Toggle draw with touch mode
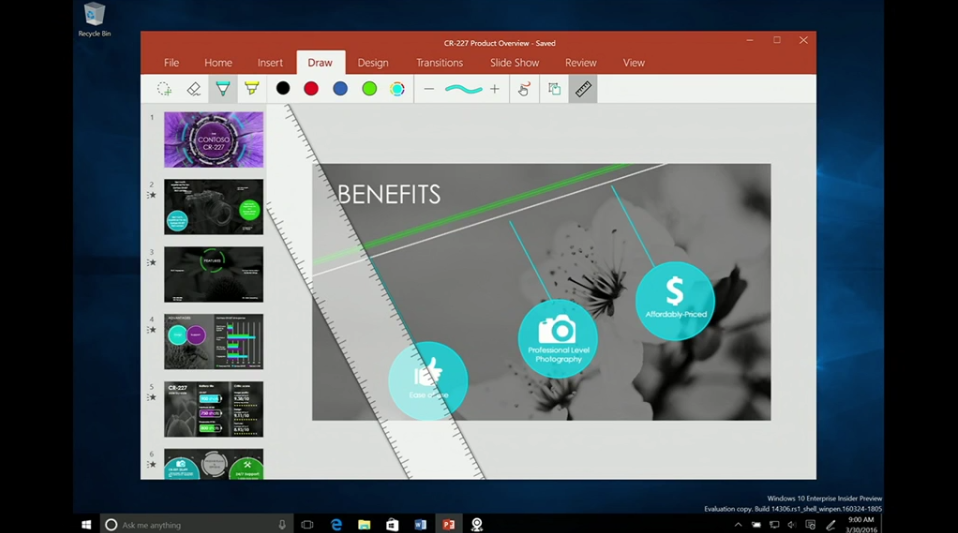 (x=524, y=89)
